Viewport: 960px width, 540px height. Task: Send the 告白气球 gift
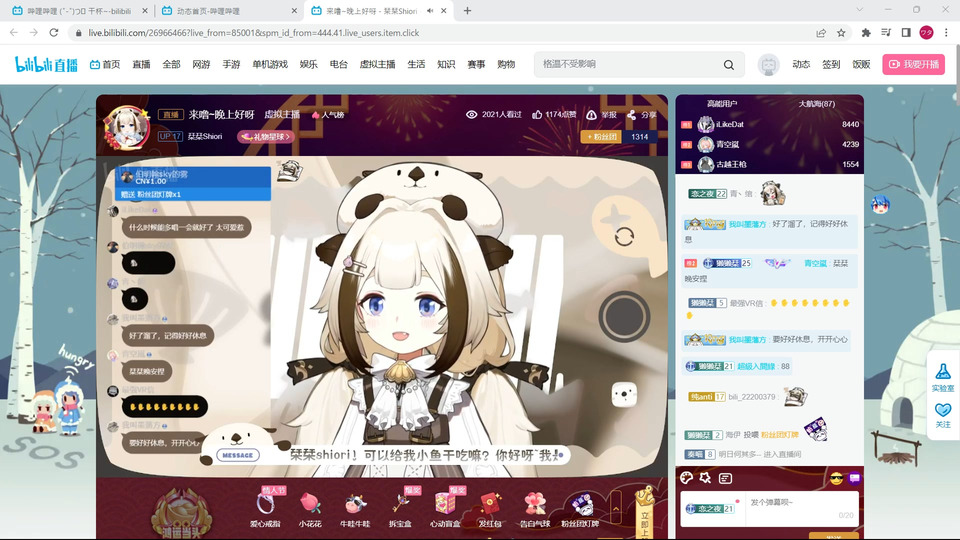534,509
